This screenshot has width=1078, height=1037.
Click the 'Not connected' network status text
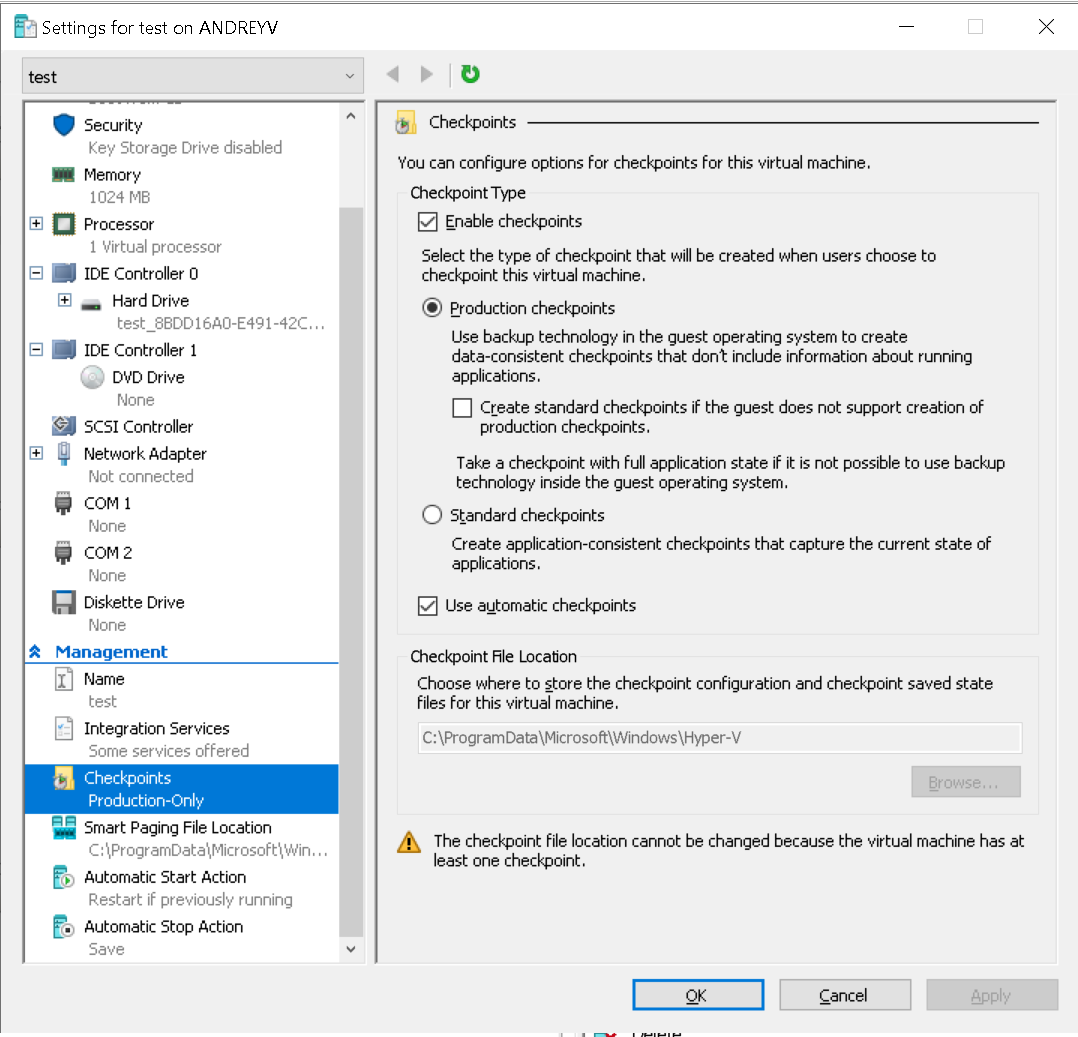pos(141,477)
